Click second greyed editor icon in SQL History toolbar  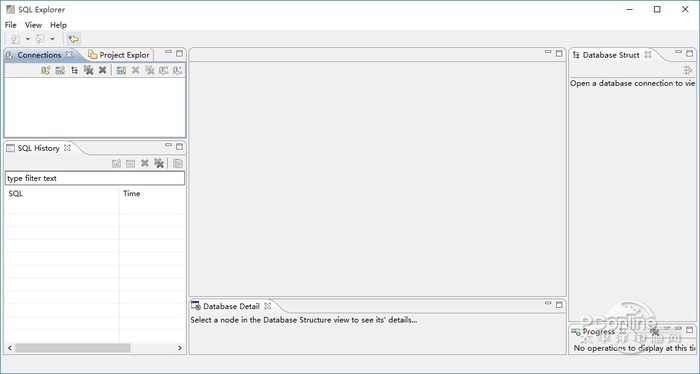click(x=130, y=163)
